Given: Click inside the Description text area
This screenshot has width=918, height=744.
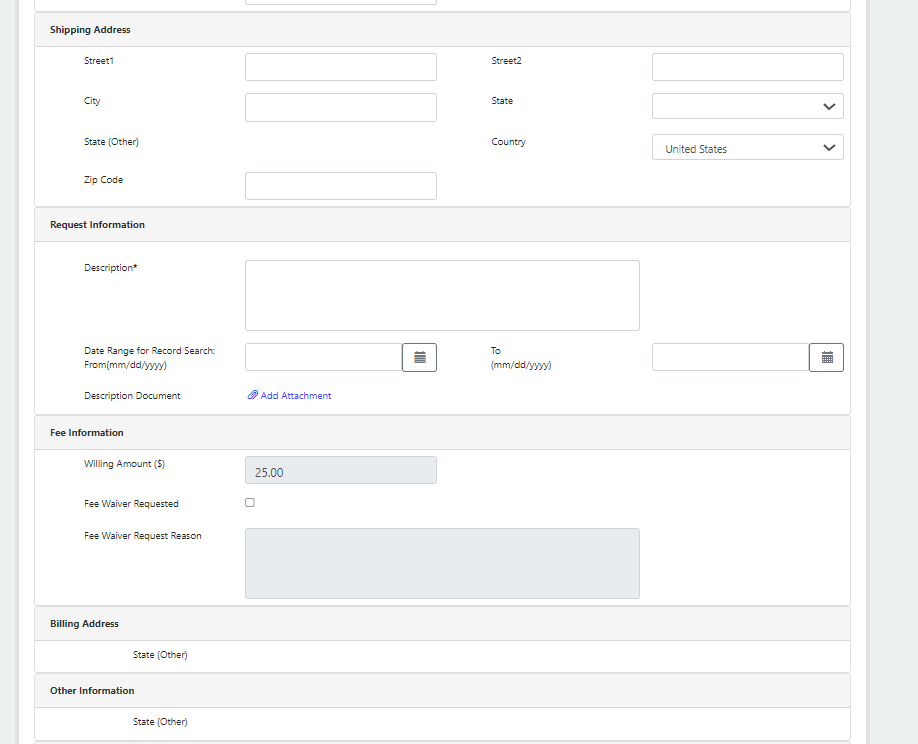Looking at the screenshot, I should pyautogui.click(x=441, y=295).
